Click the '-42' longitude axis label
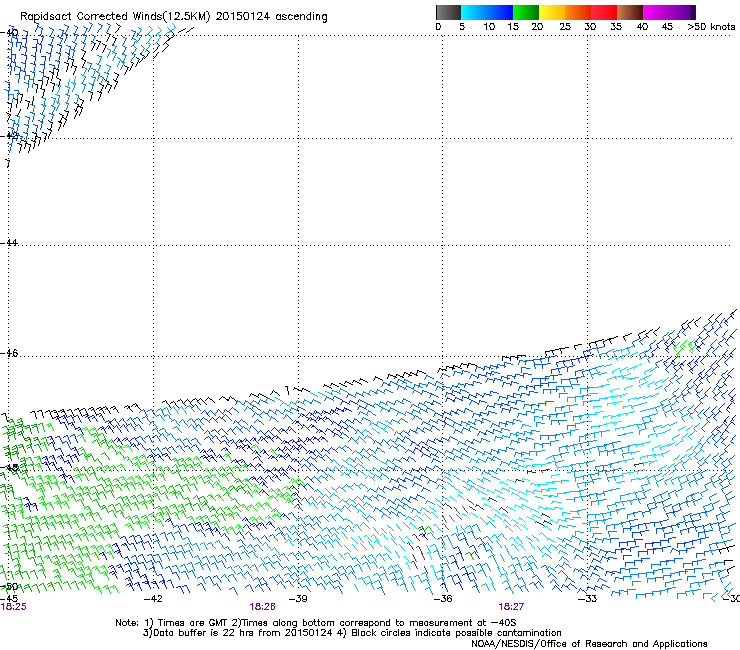 [153, 599]
